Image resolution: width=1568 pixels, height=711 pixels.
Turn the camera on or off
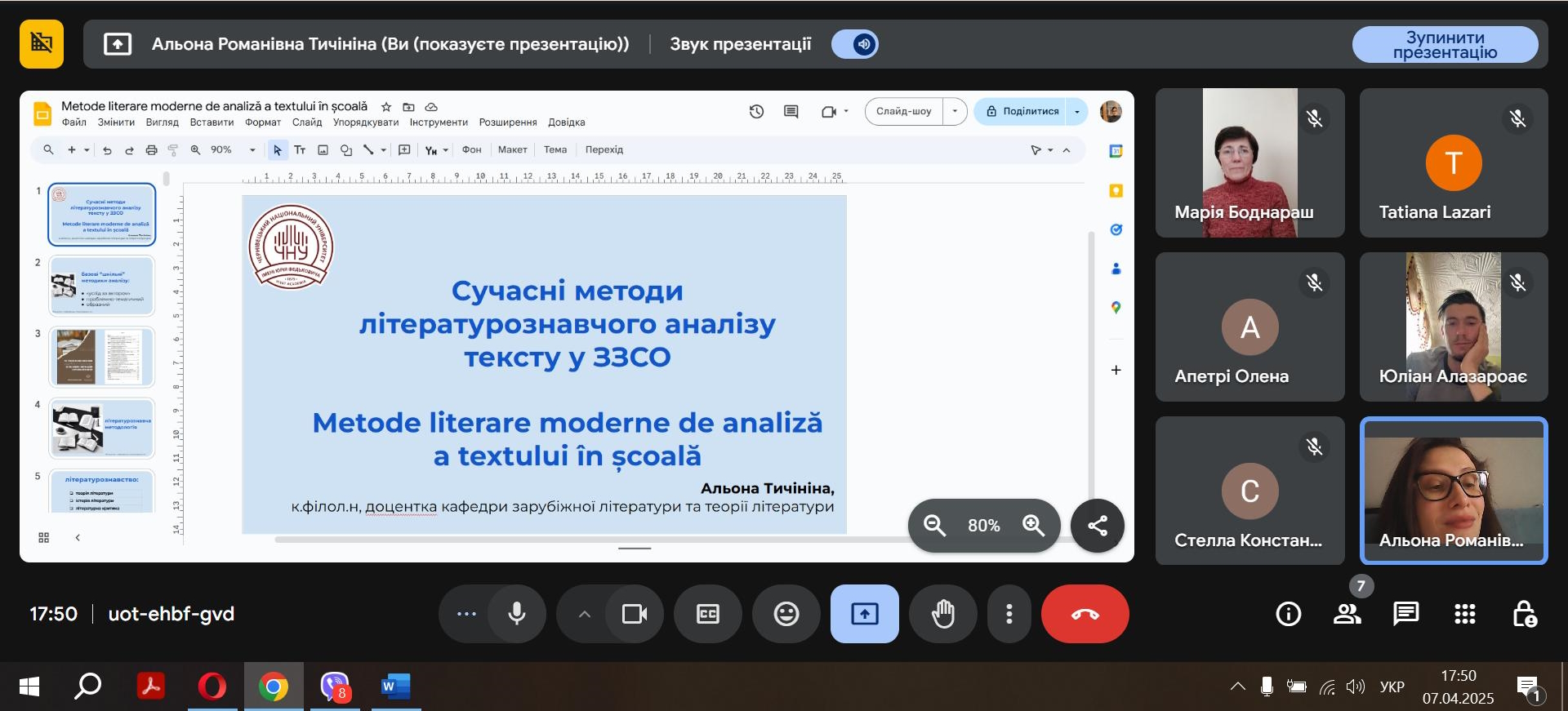(x=634, y=614)
